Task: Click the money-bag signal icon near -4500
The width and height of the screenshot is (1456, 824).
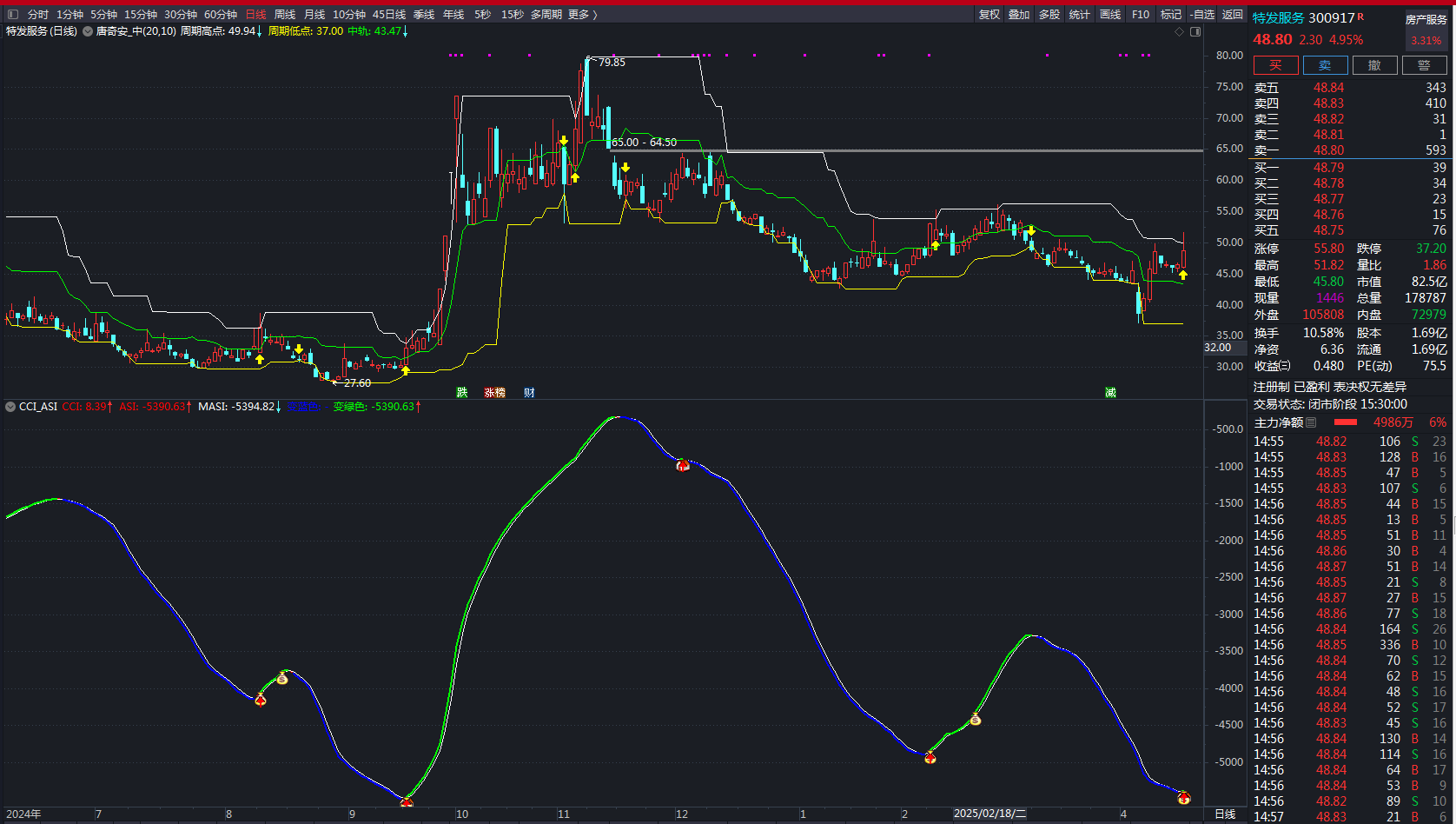Action: pos(976,720)
